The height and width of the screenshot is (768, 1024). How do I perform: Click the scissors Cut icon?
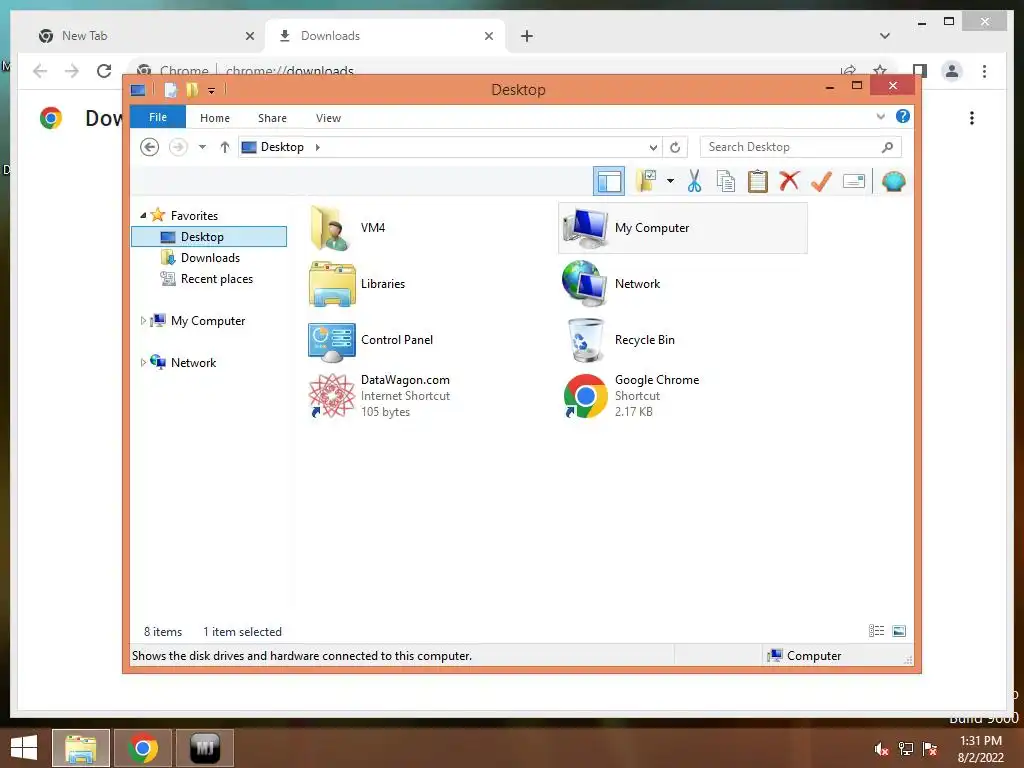click(x=694, y=181)
